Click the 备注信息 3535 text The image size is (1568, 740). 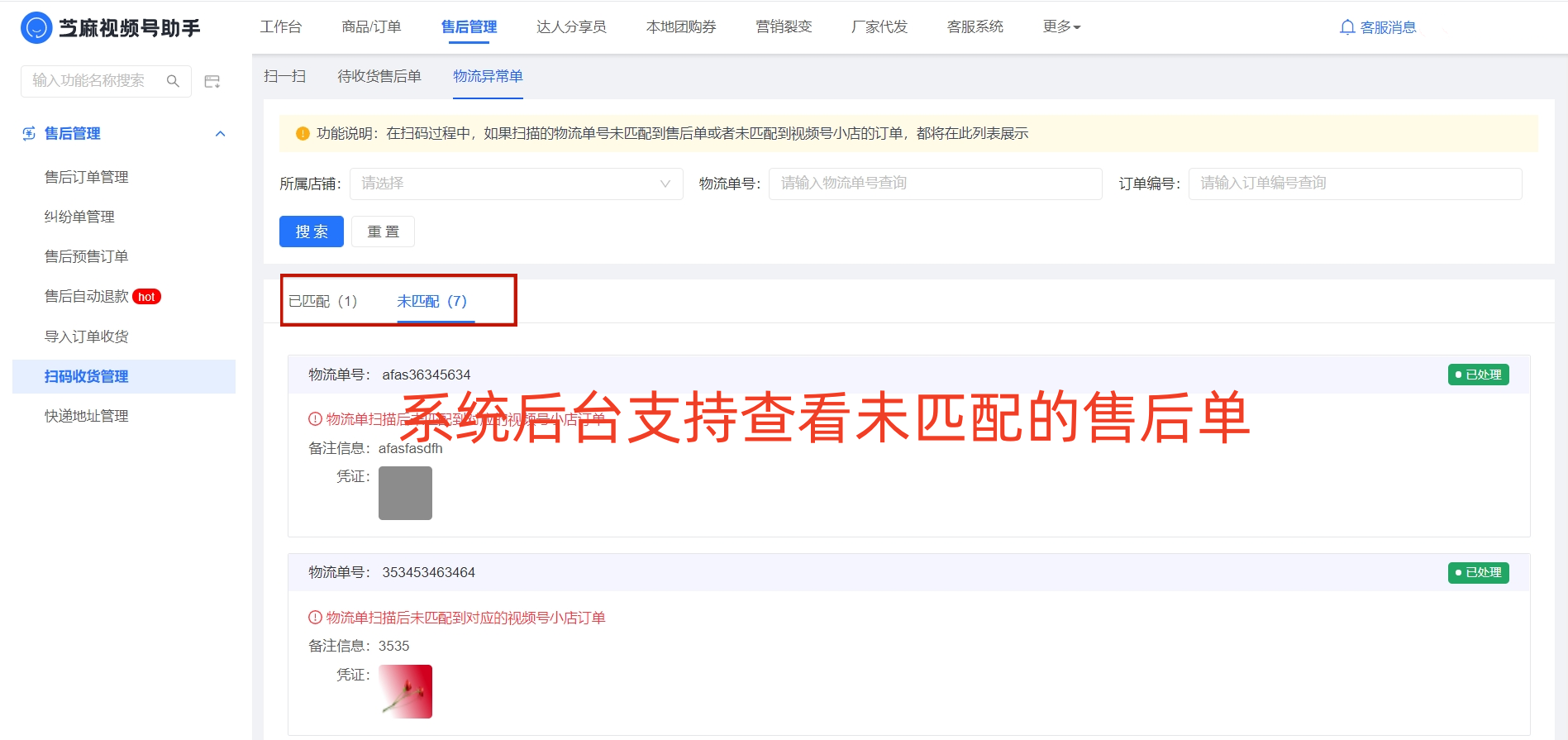tap(359, 646)
